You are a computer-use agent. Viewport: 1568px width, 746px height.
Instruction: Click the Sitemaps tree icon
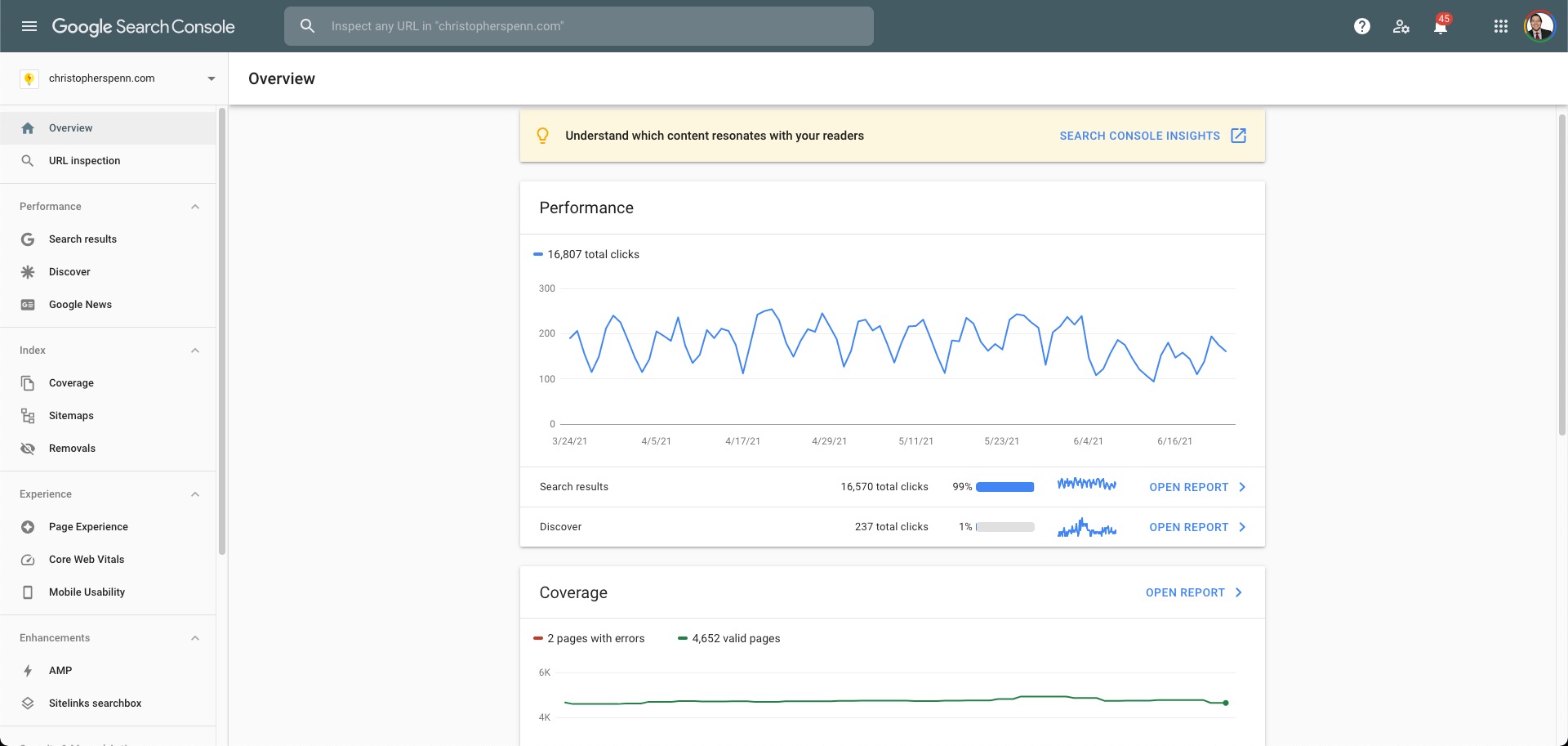[x=28, y=416]
